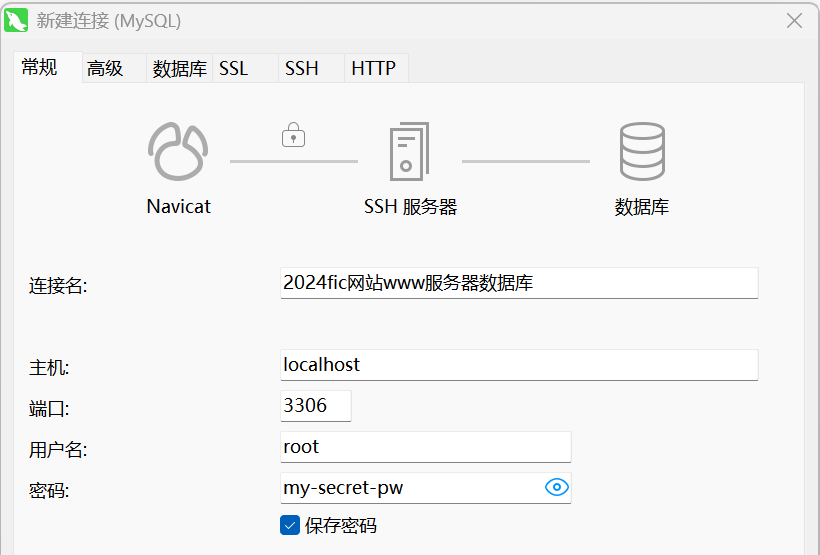Click the 连接名 input field

519,283
